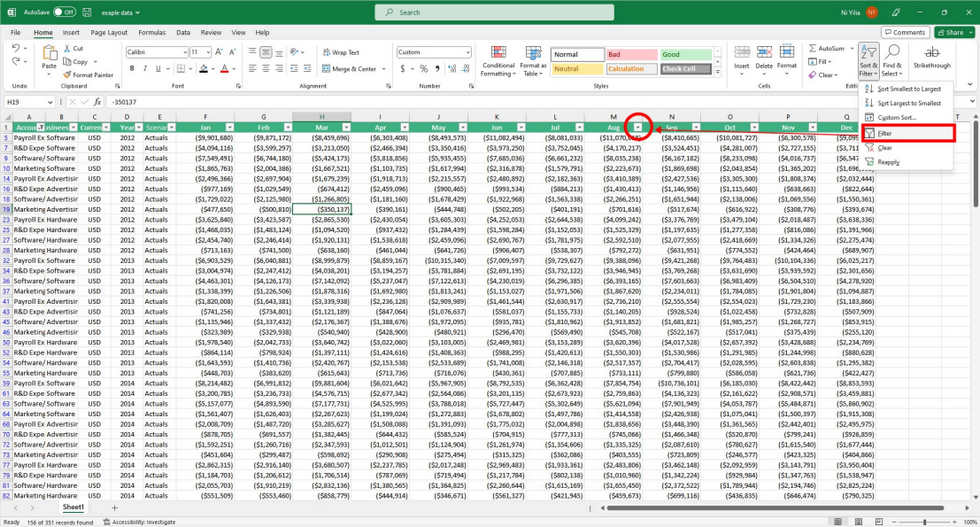Switch to the Page Layout tab
The height and width of the screenshot is (527, 980).
click(109, 33)
